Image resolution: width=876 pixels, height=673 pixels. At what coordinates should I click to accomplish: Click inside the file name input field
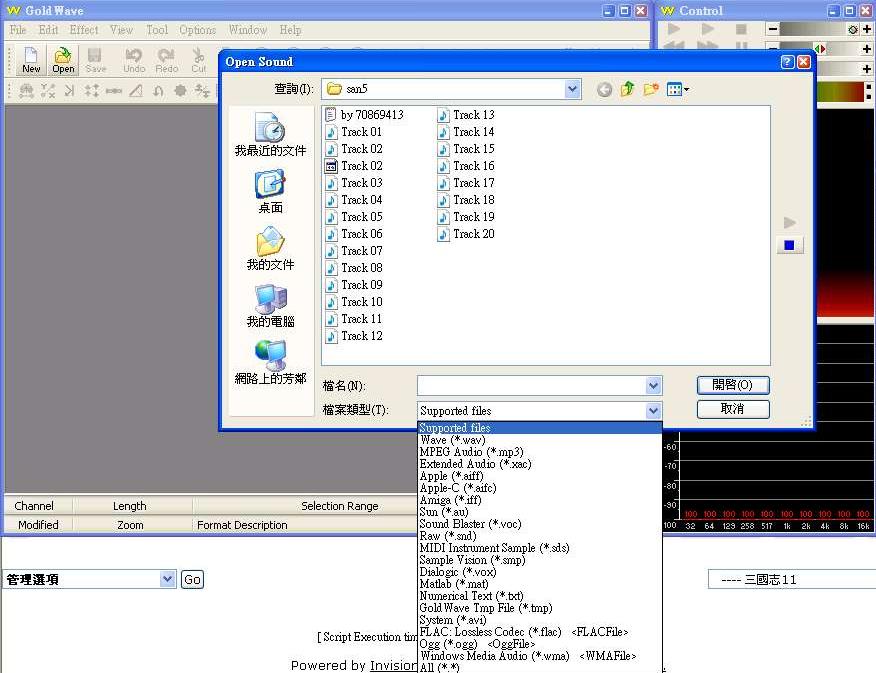pyautogui.click(x=531, y=385)
